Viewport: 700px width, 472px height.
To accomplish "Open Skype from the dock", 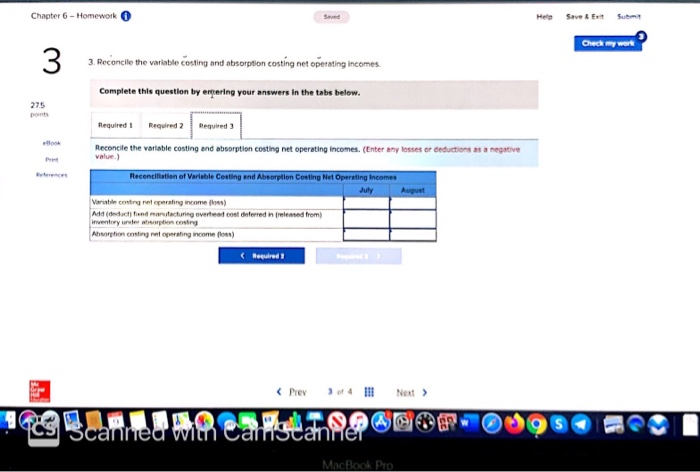I will coord(559,424).
